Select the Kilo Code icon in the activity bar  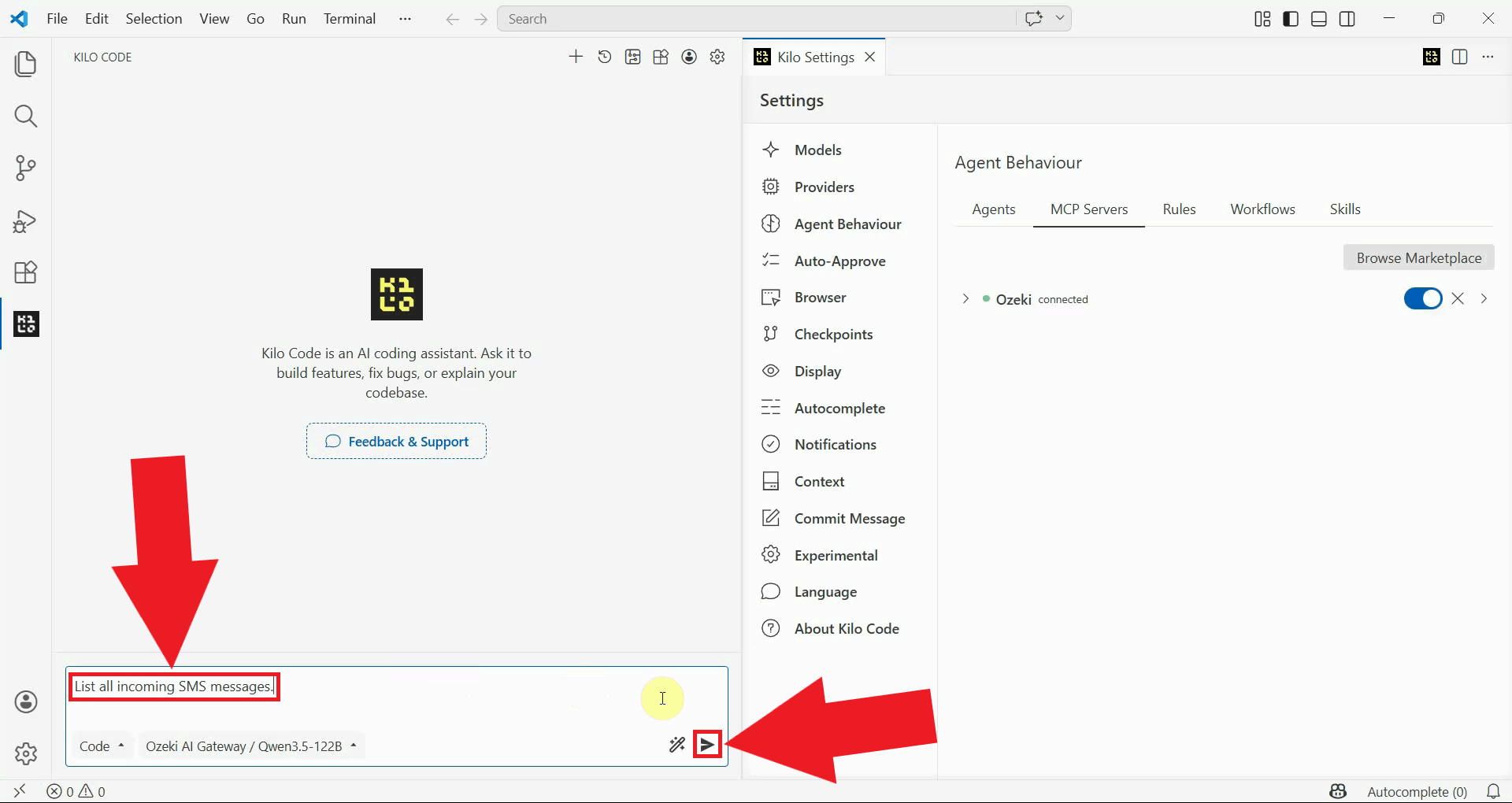pos(26,324)
